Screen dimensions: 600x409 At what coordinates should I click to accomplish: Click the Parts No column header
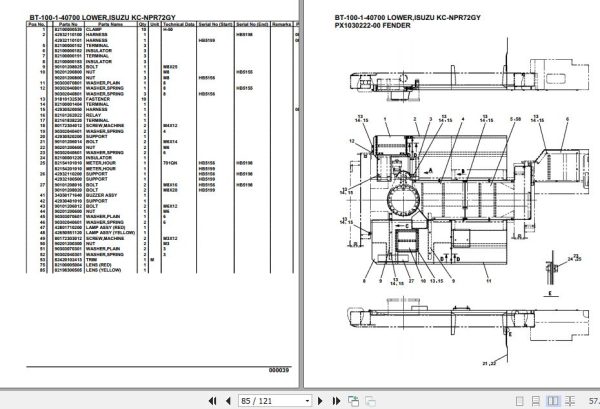tap(68, 24)
